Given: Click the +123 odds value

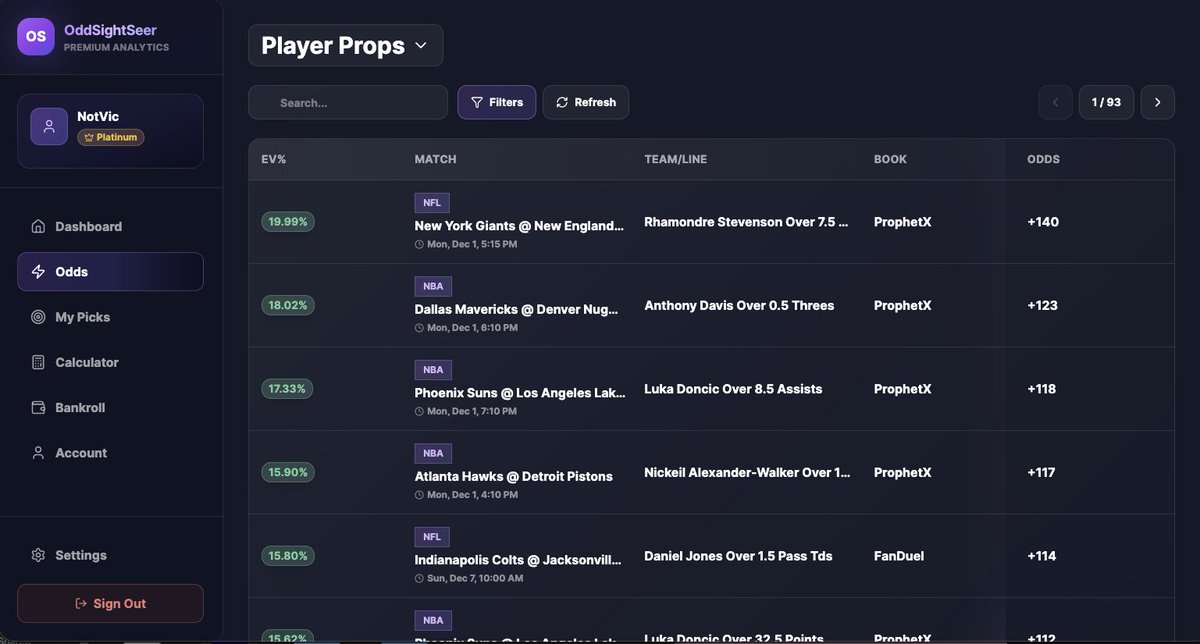Looking at the screenshot, I should coord(1042,305).
